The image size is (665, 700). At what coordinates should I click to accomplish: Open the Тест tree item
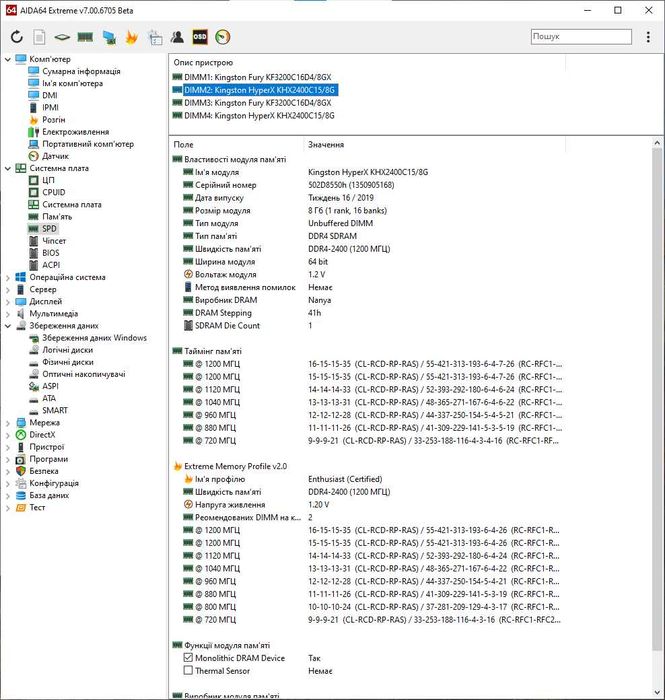37,508
